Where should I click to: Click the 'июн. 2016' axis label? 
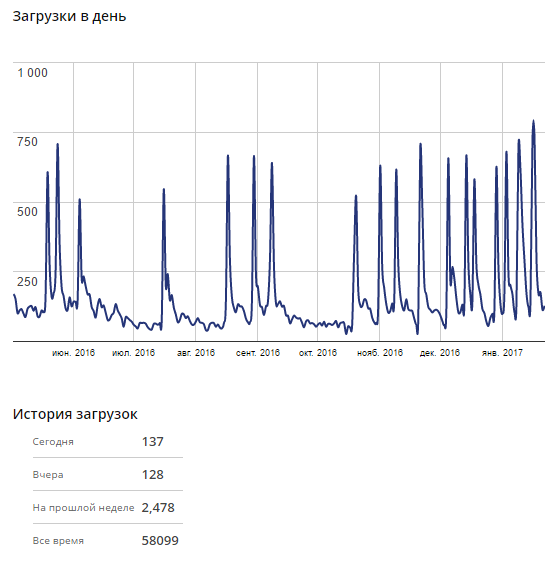(73, 353)
